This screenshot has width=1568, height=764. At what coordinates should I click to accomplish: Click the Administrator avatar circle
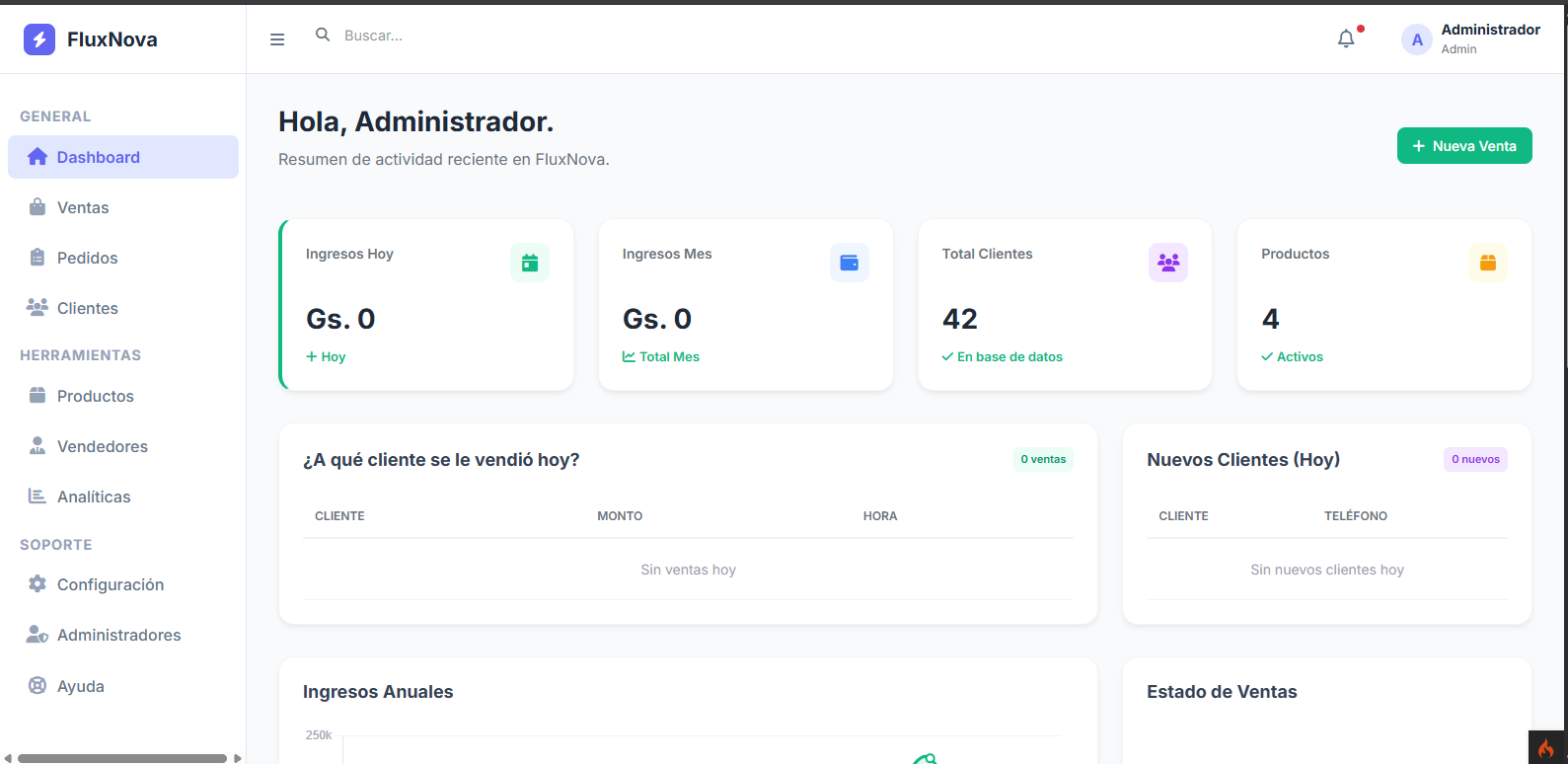coord(1417,39)
